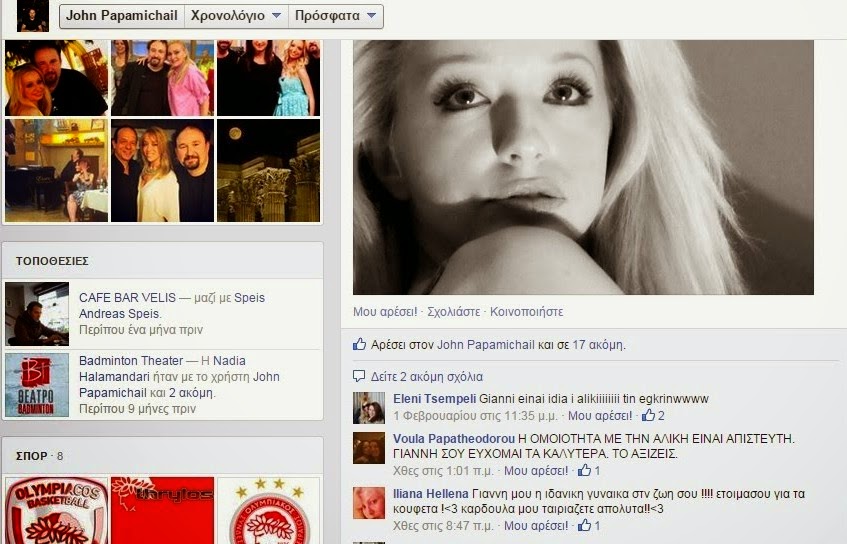Click thumbs-up icon on Voula Papatheodorou's comment
The width and height of the screenshot is (847, 544).
point(585,470)
